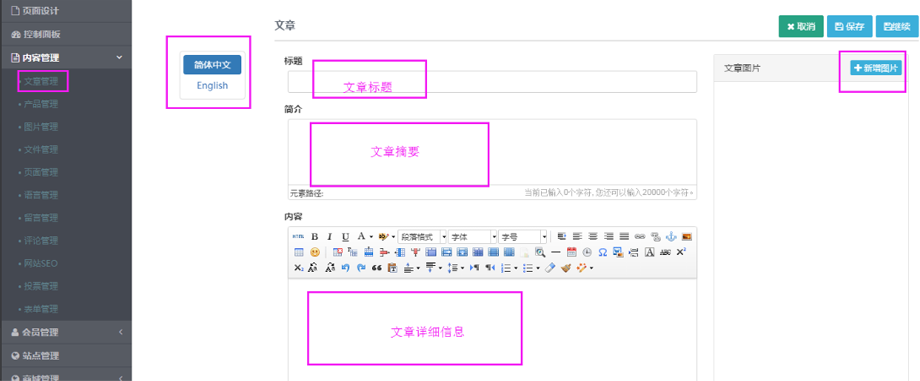Screen dimensions: 920x381
Task: Insert a table with the table icon
Action: click(x=299, y=252)
